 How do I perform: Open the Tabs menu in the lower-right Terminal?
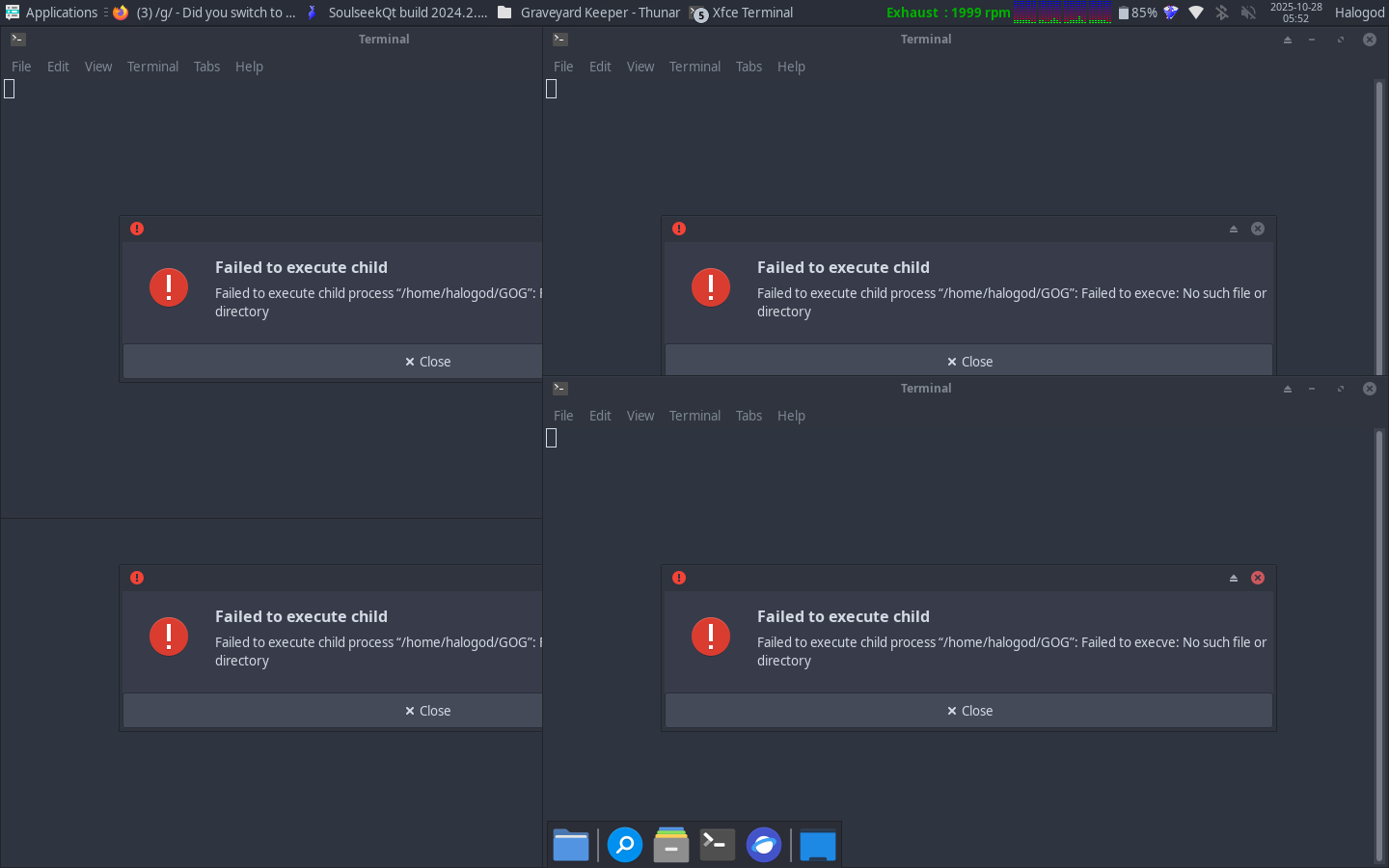pyautogui.click(x=749, y=416)
